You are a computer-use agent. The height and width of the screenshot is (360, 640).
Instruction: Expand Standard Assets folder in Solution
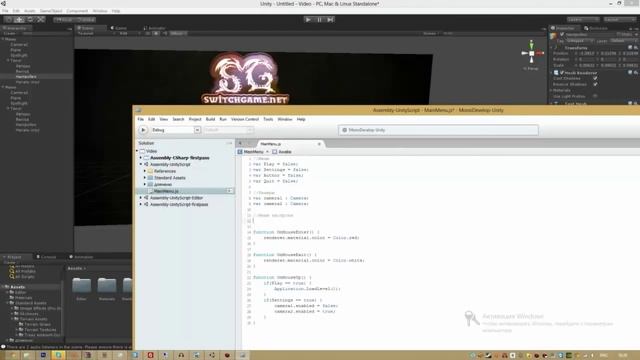(x=145, y=178)
